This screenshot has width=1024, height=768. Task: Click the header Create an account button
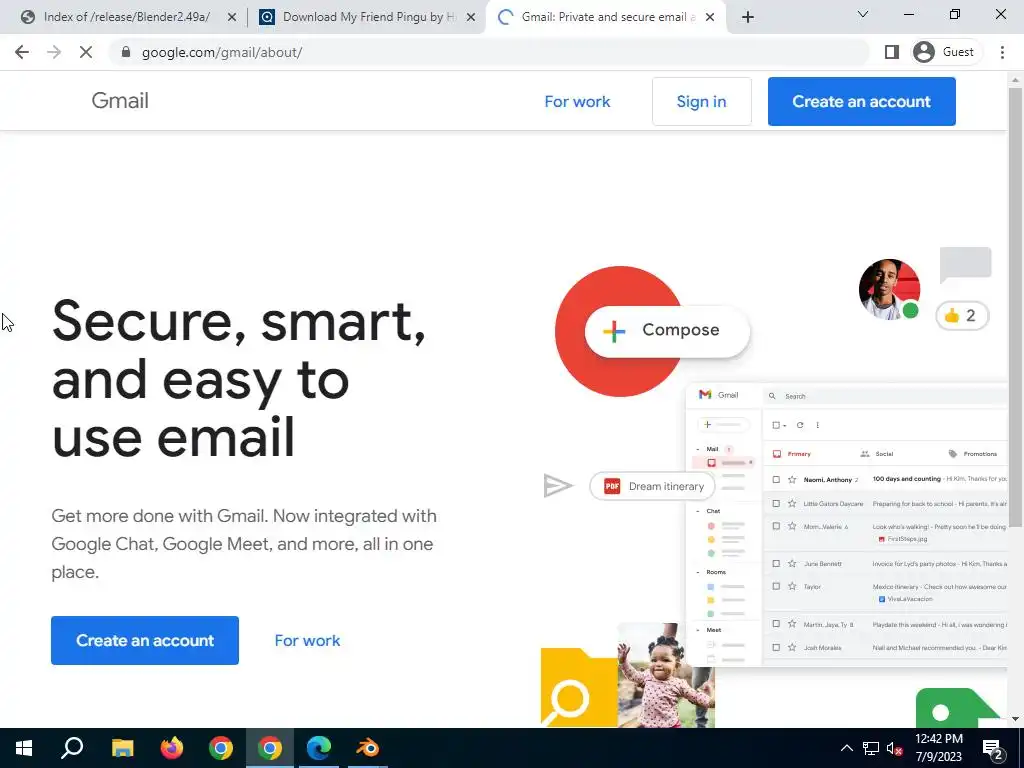pos(861,101)
